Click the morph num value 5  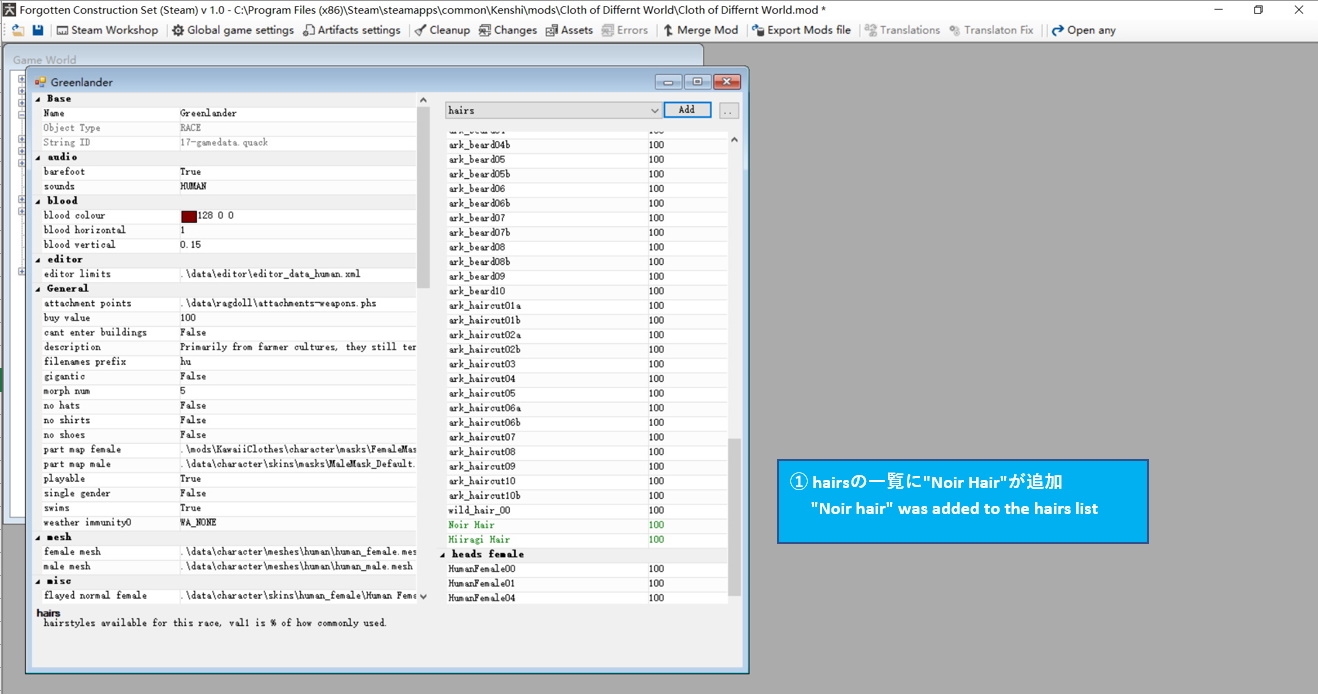[x=183, y=391]
